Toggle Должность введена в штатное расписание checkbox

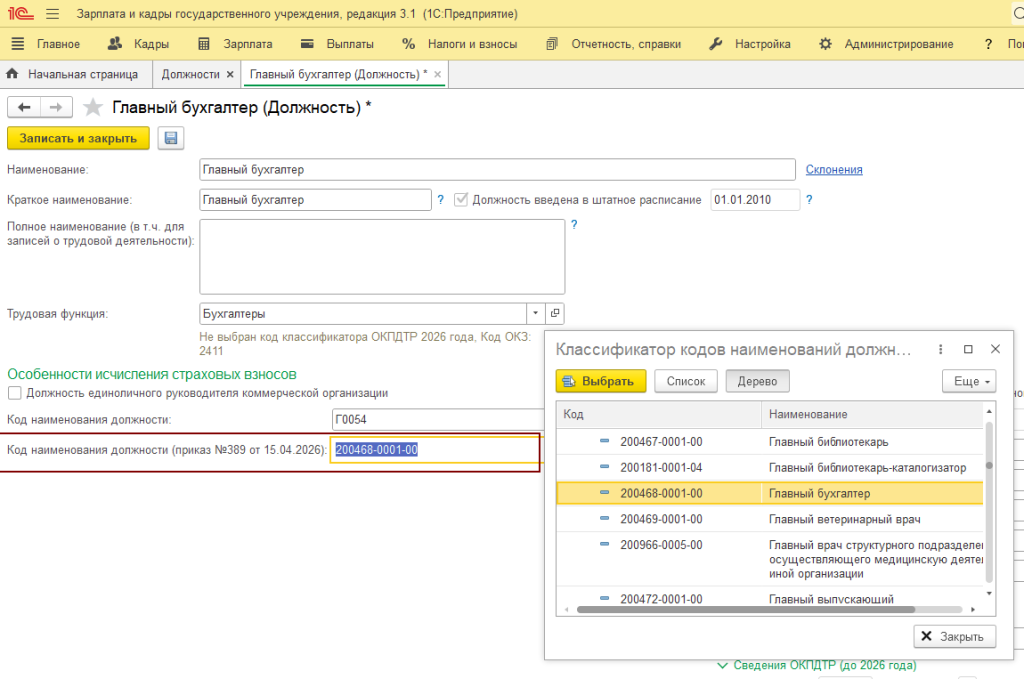pyautogui.click(x=461, y=200)
